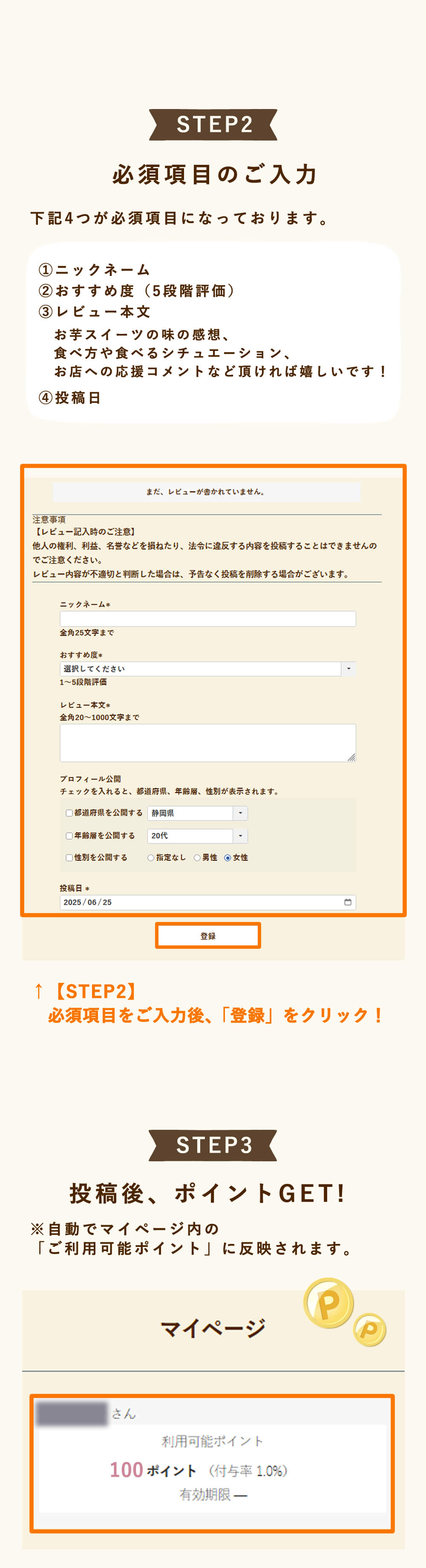426x1568 pixels.
Task: Open the 20代 age group dropdown
Action: coord(197,836)
